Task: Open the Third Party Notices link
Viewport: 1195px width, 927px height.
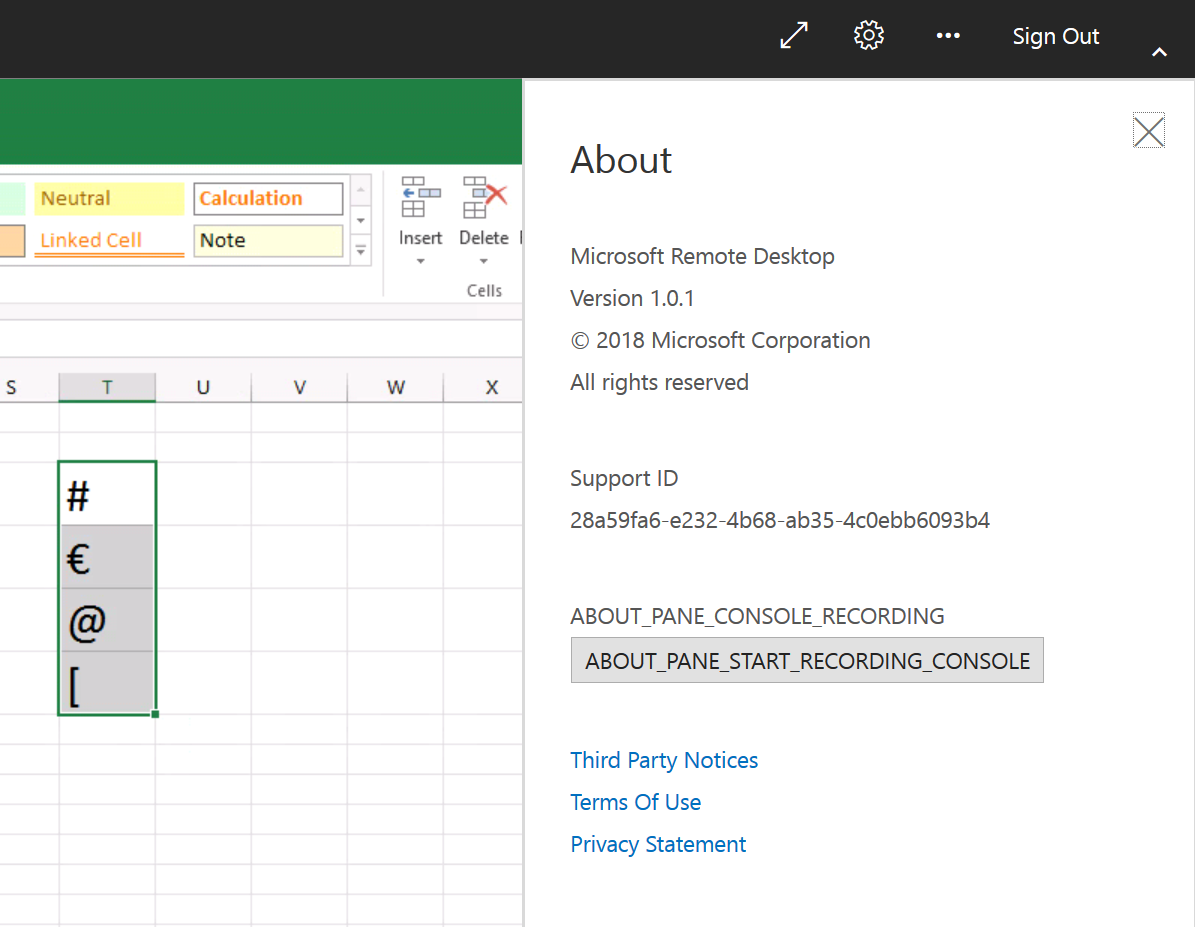Action: 664,760
